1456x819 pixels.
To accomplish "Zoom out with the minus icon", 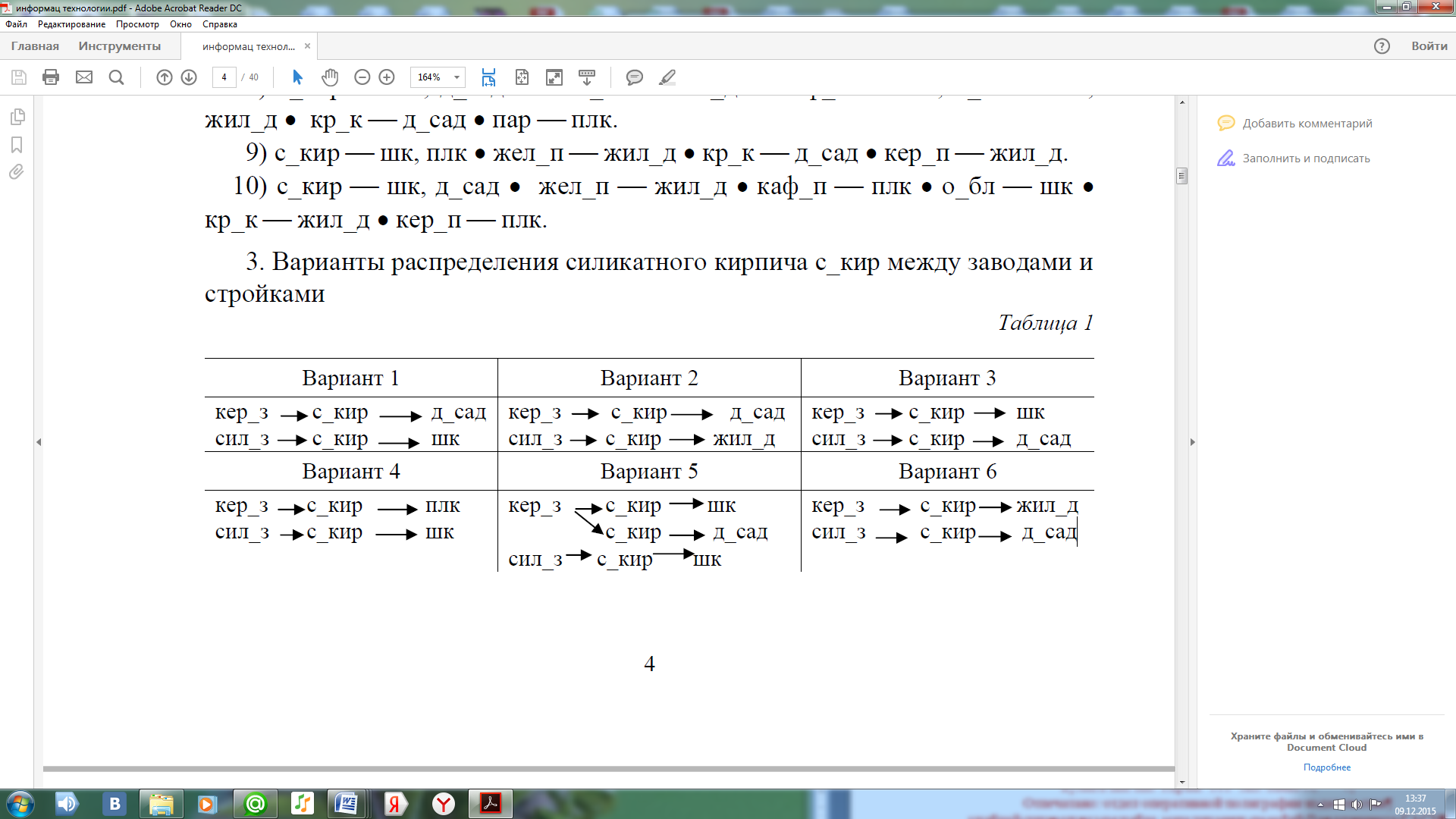I will 362,77.
